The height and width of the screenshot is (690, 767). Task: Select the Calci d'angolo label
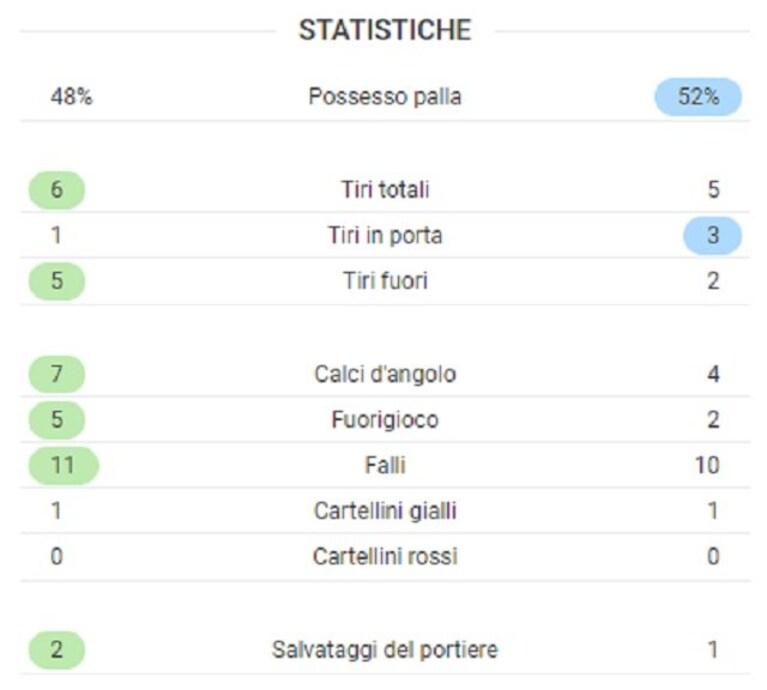pyautogui.click(x=385, y=374)
